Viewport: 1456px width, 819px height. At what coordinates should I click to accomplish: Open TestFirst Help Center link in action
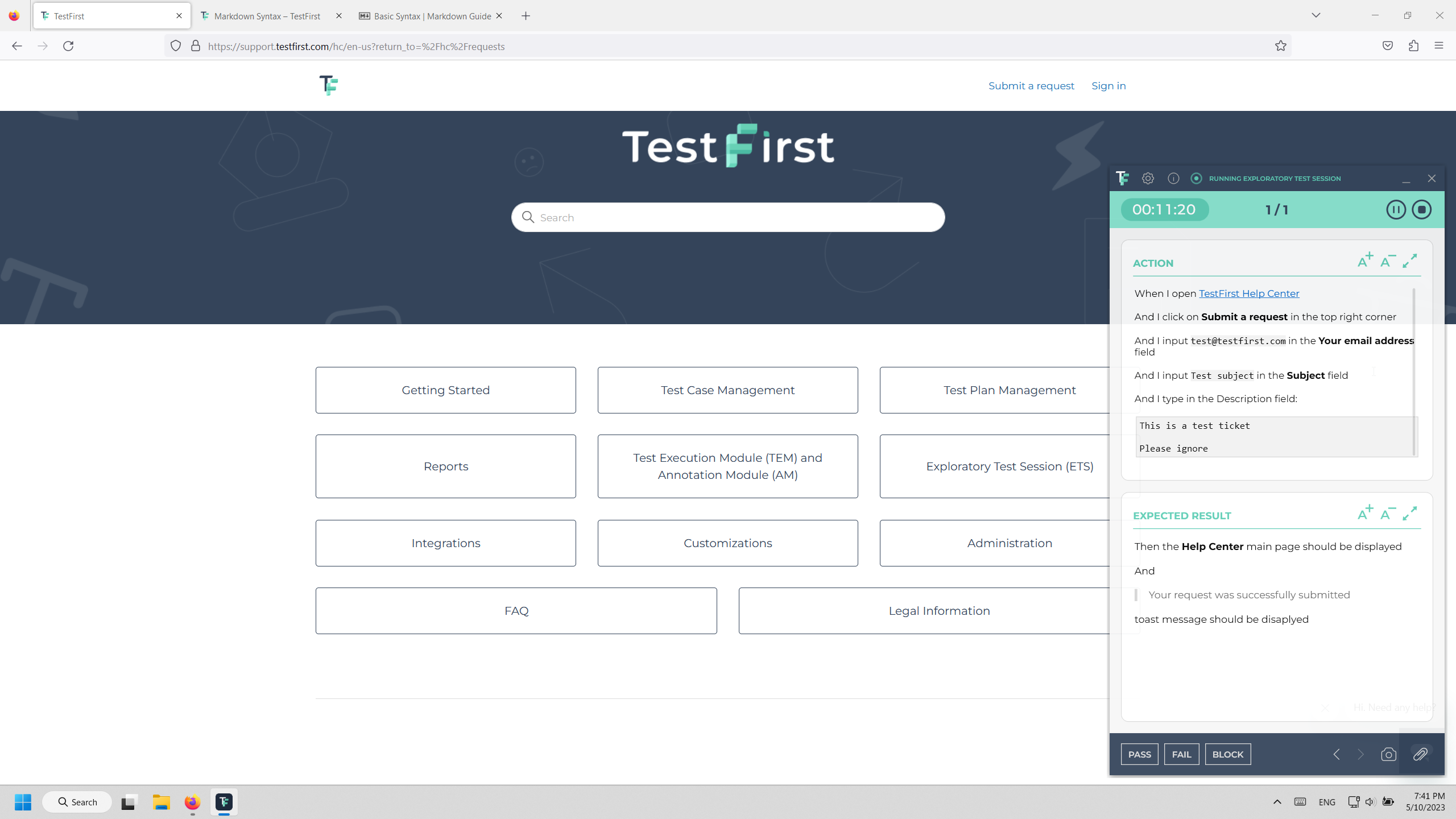[x=1249, y=293]
